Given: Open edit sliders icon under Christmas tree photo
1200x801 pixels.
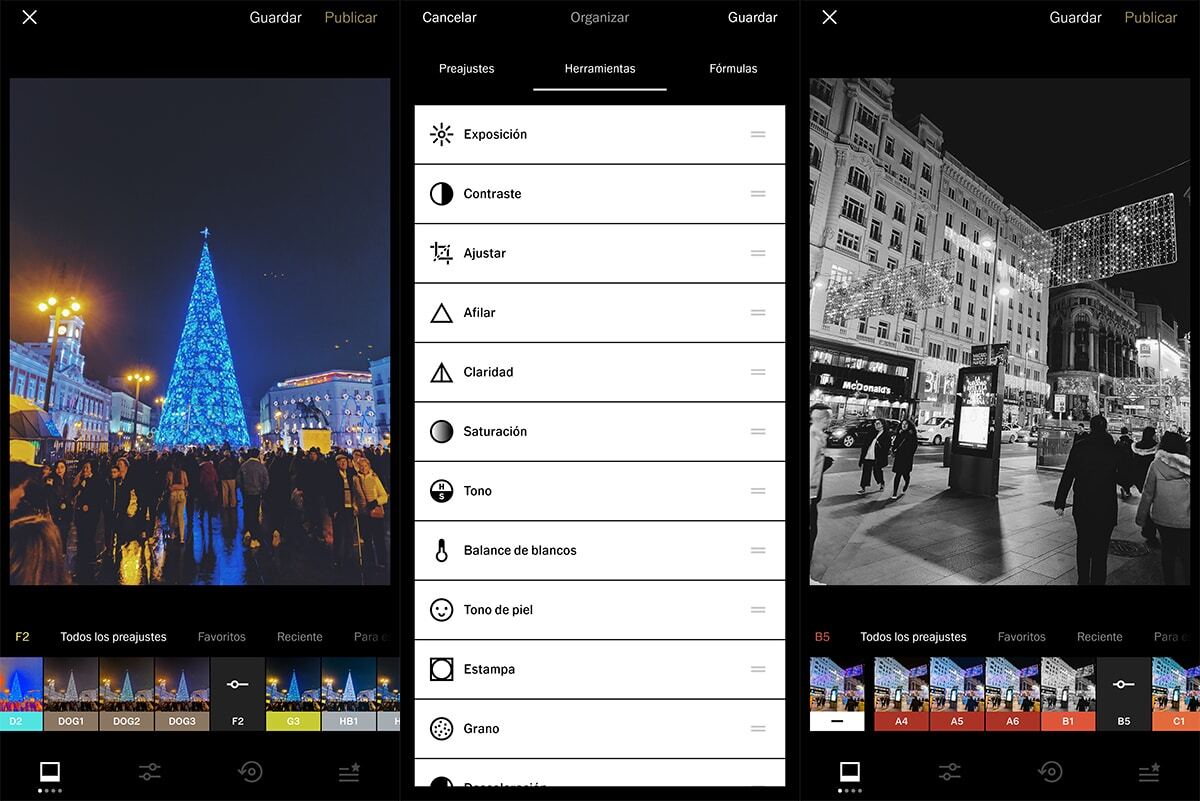Looking at the screenshot, I should pos(150,771).
